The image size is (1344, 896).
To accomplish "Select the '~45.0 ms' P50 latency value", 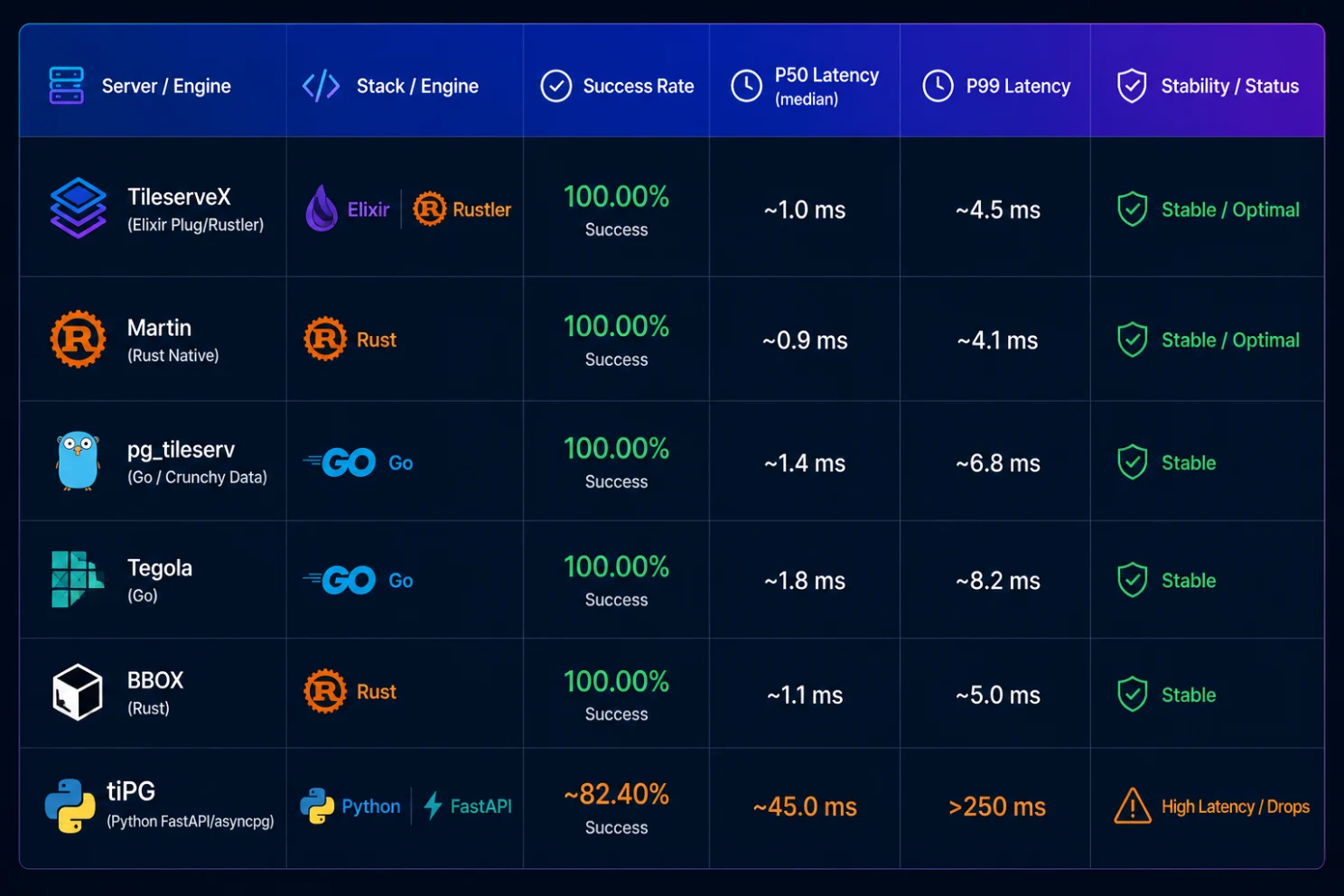I will point(805,807).
